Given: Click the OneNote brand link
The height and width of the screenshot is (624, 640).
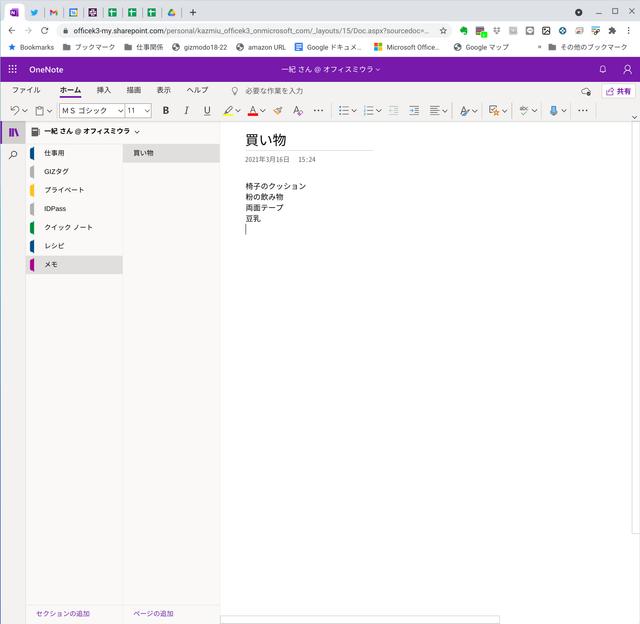Looking at the screenshot, I should [46, 69].
